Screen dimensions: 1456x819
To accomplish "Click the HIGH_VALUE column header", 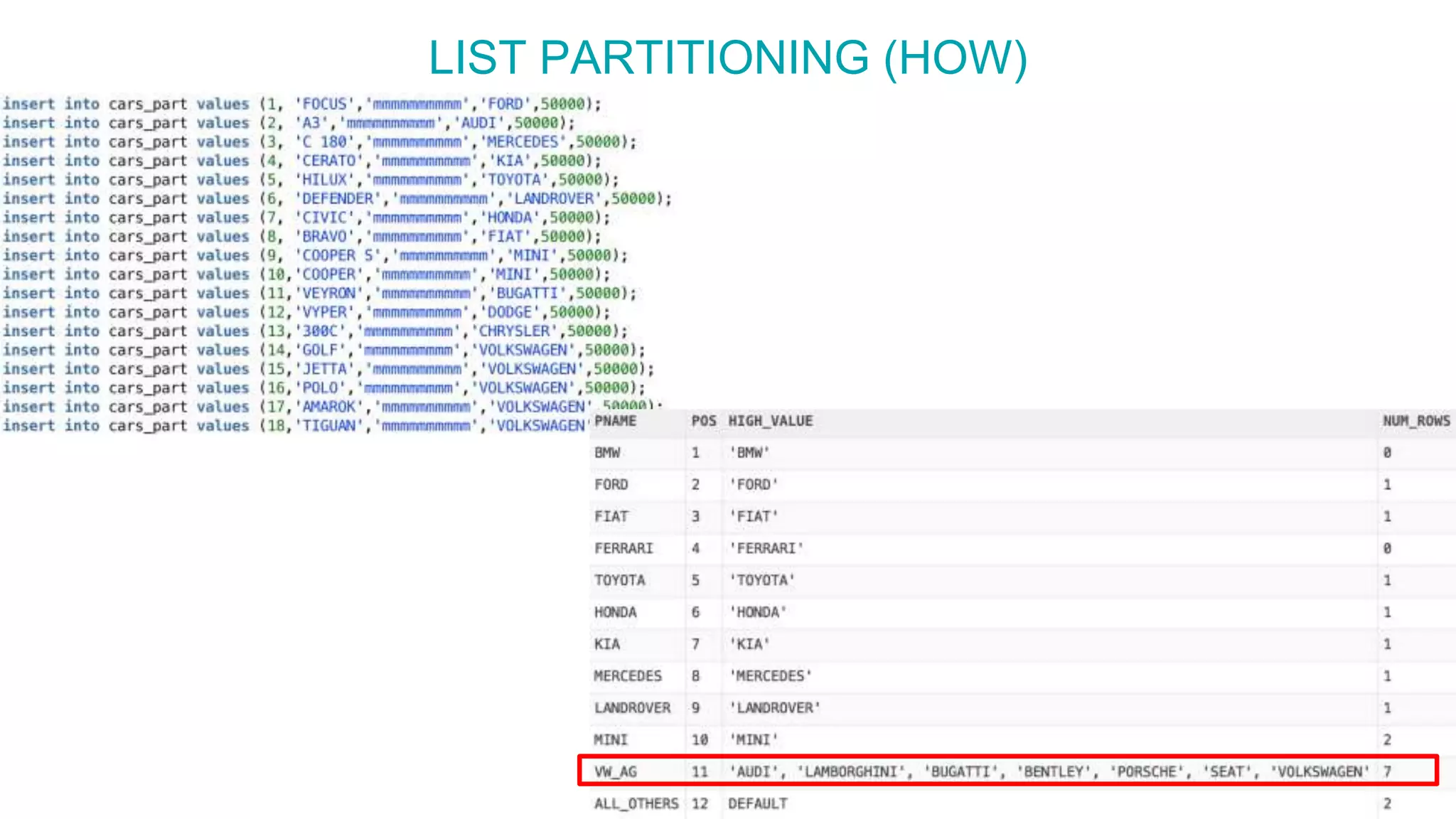I will [770, 421].
